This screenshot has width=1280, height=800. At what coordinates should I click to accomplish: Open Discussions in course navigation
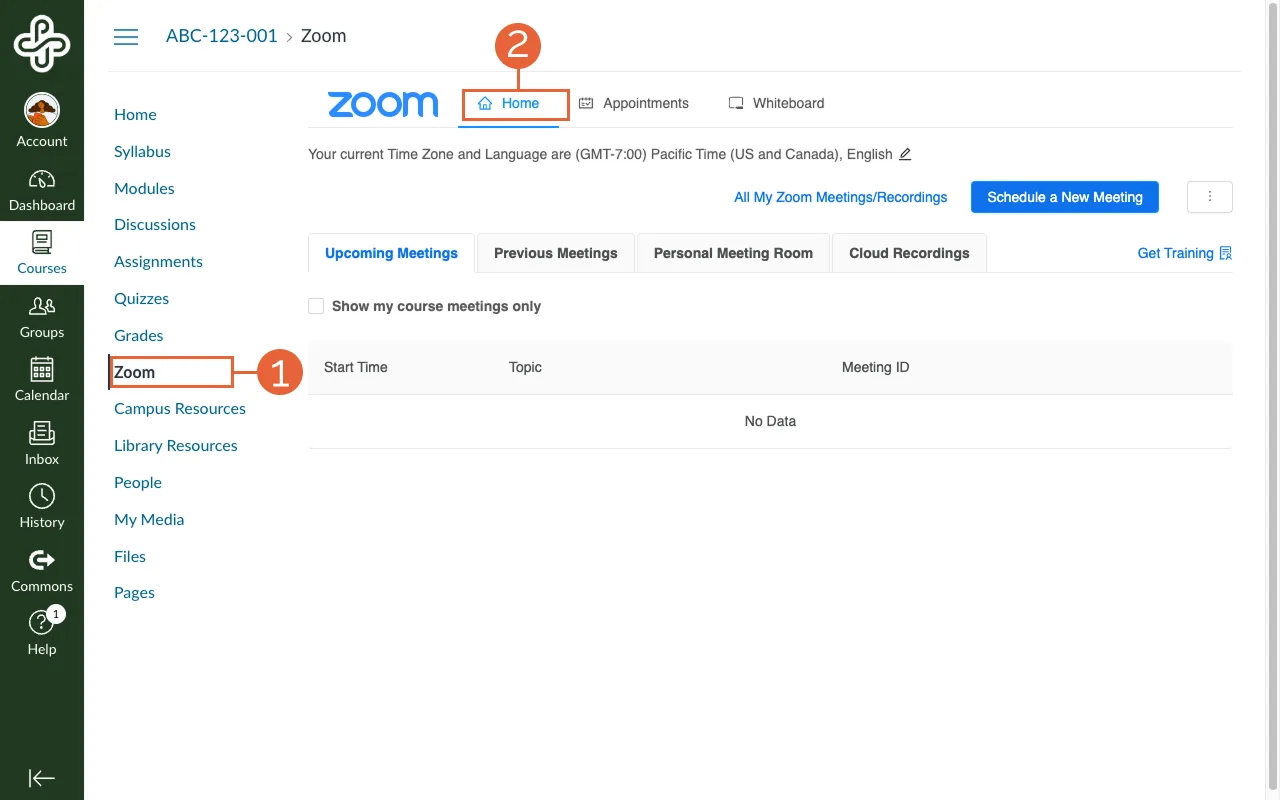coord(155,225)
